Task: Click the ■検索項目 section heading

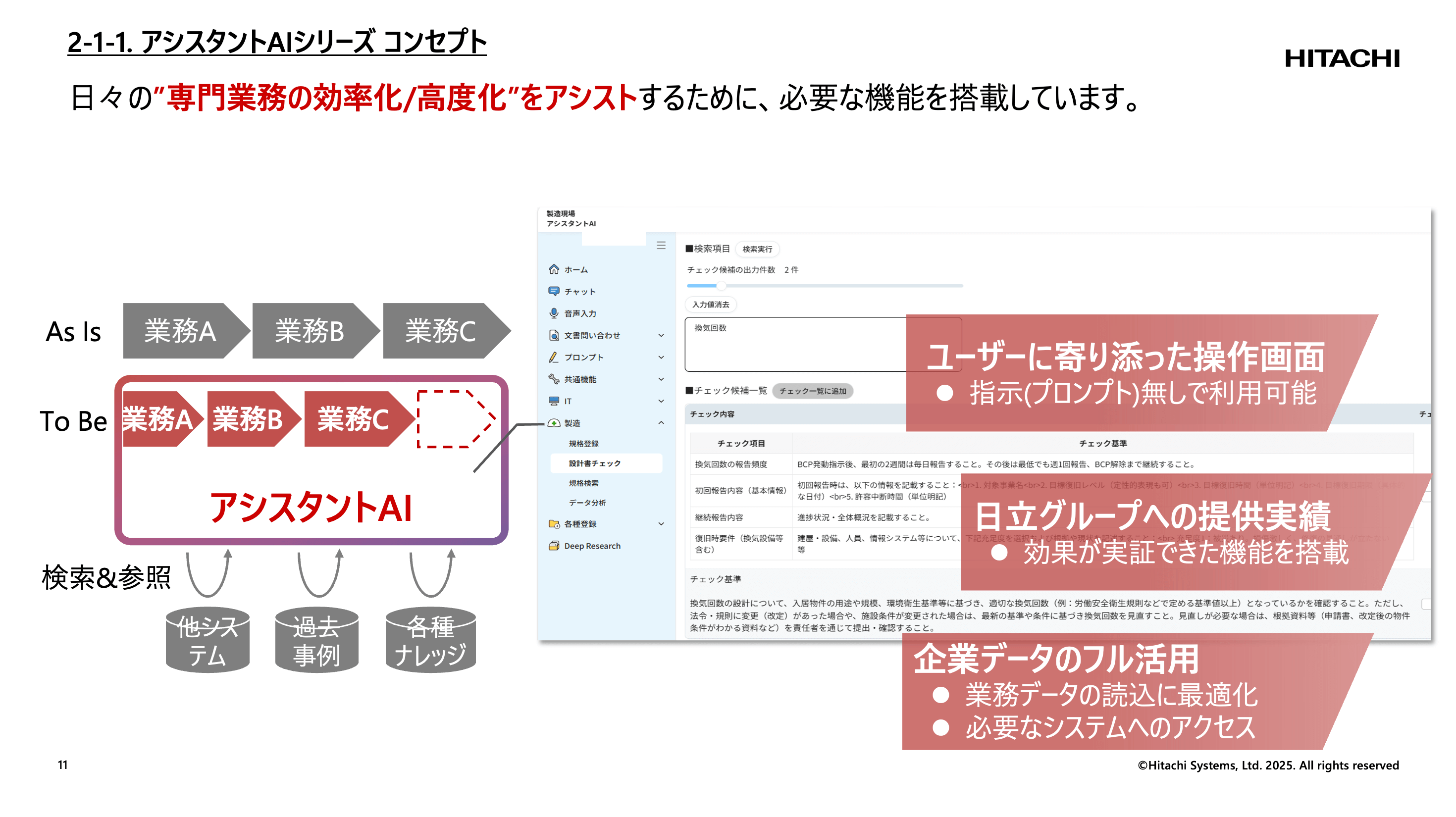Action: [707, 249]
